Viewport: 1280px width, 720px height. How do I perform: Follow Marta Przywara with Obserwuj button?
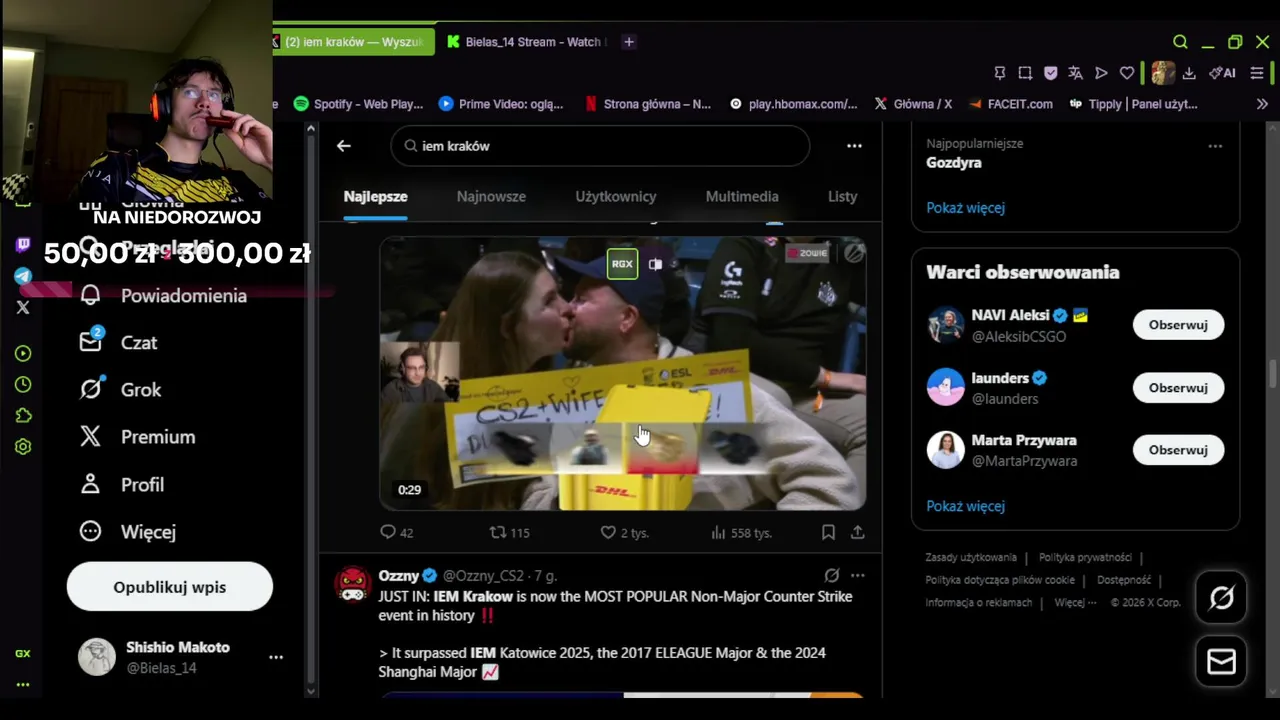click(x=1178, y=450)
